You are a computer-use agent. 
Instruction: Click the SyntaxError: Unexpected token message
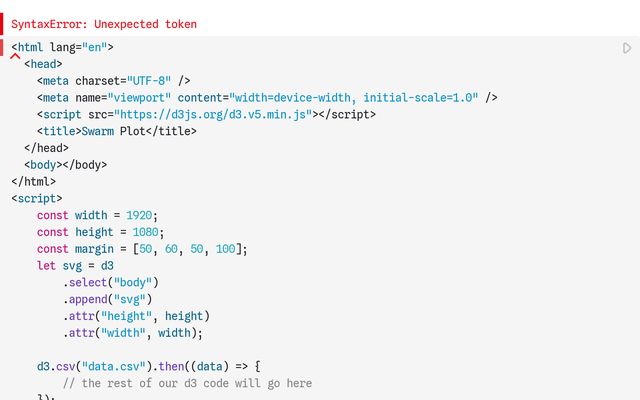coord(104,24)
